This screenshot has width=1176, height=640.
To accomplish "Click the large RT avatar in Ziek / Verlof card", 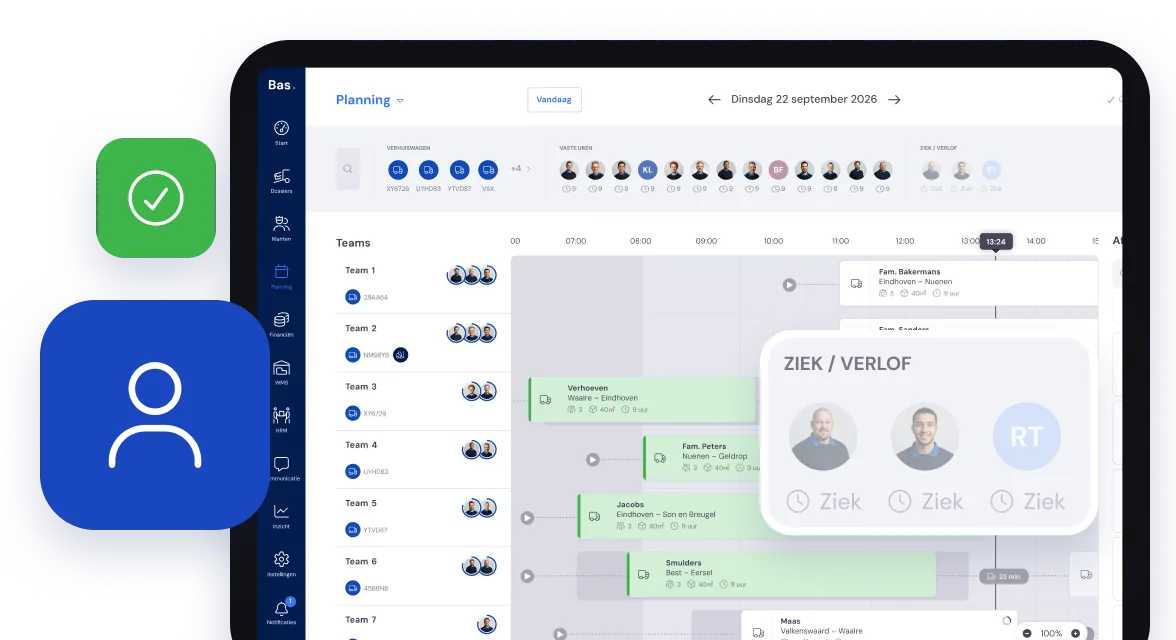I will coord(1026,437).
